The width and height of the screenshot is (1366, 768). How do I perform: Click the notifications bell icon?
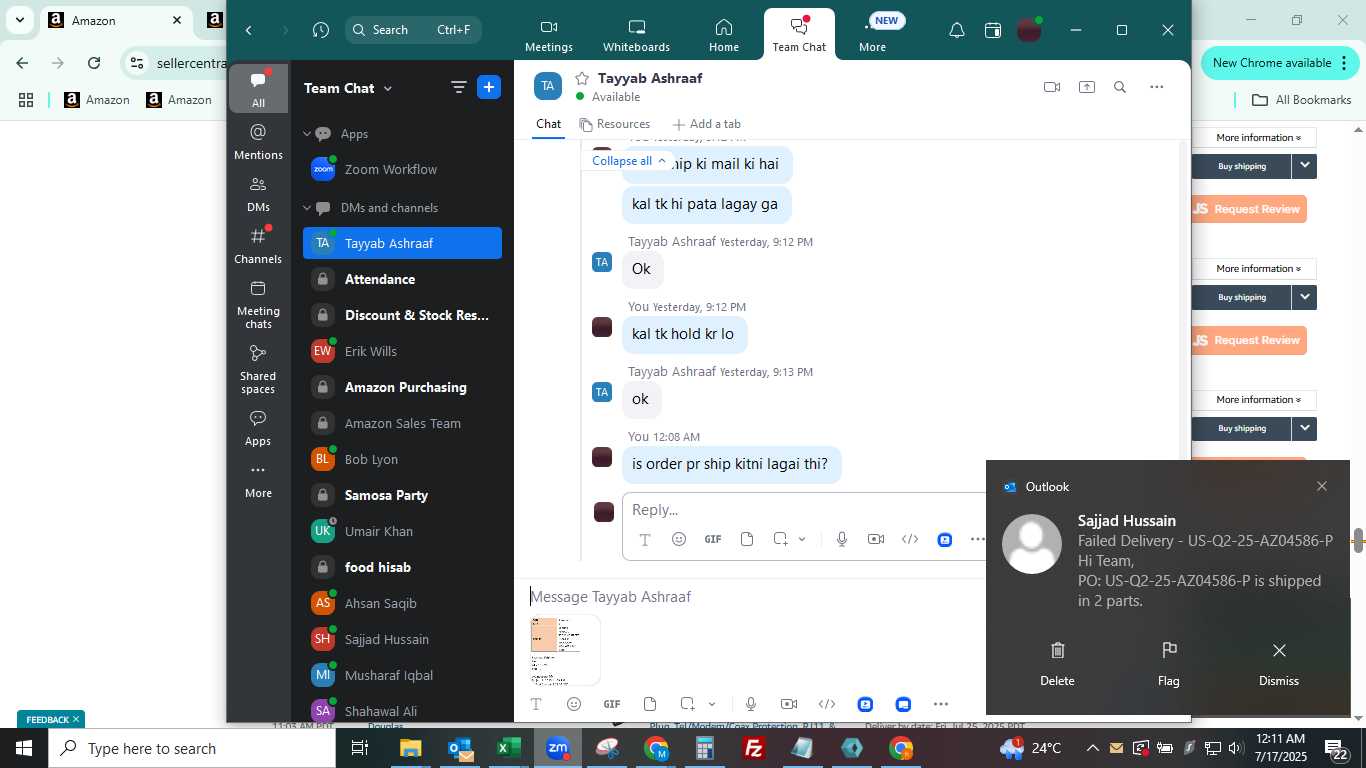(x=957, y=31)
